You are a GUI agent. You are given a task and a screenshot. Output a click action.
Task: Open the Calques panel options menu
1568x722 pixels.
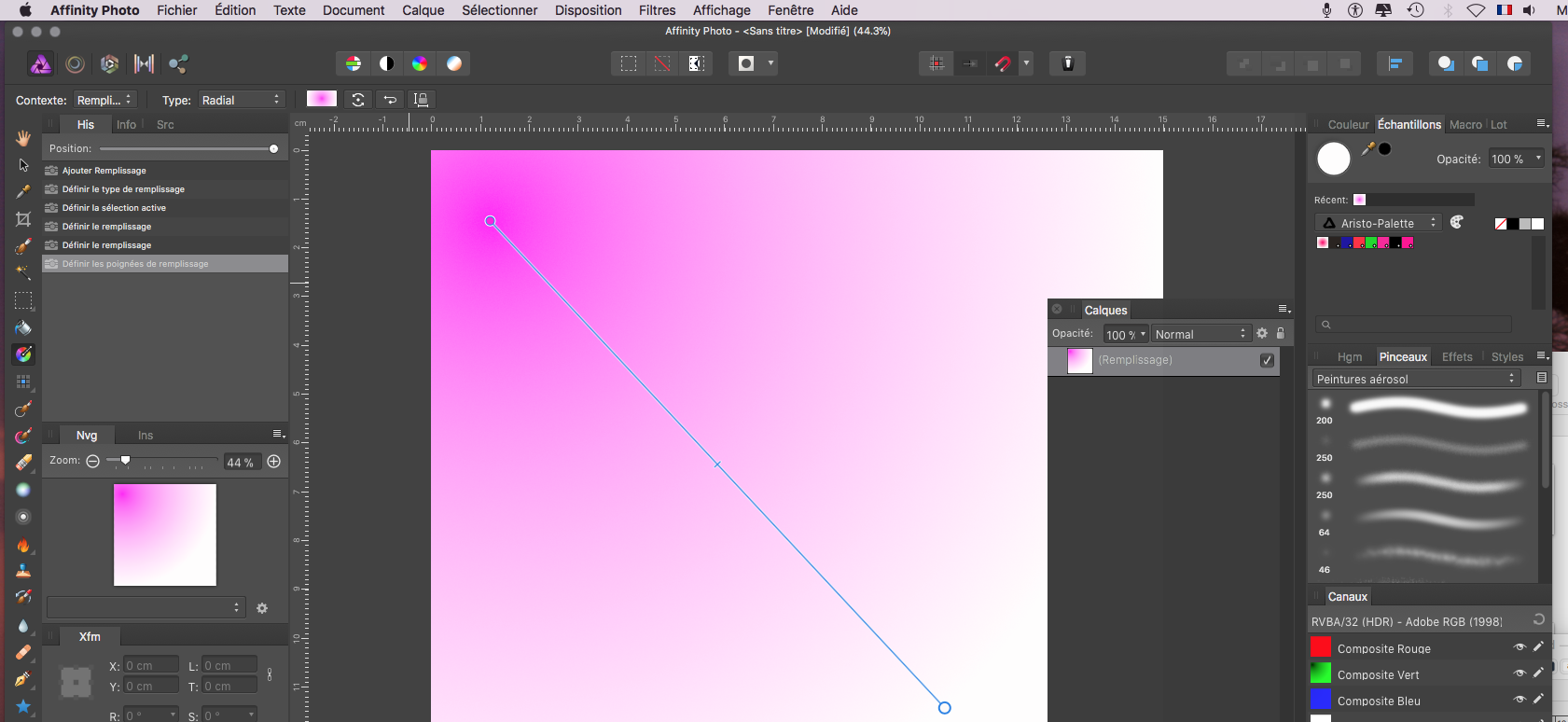click(1284, 309)
